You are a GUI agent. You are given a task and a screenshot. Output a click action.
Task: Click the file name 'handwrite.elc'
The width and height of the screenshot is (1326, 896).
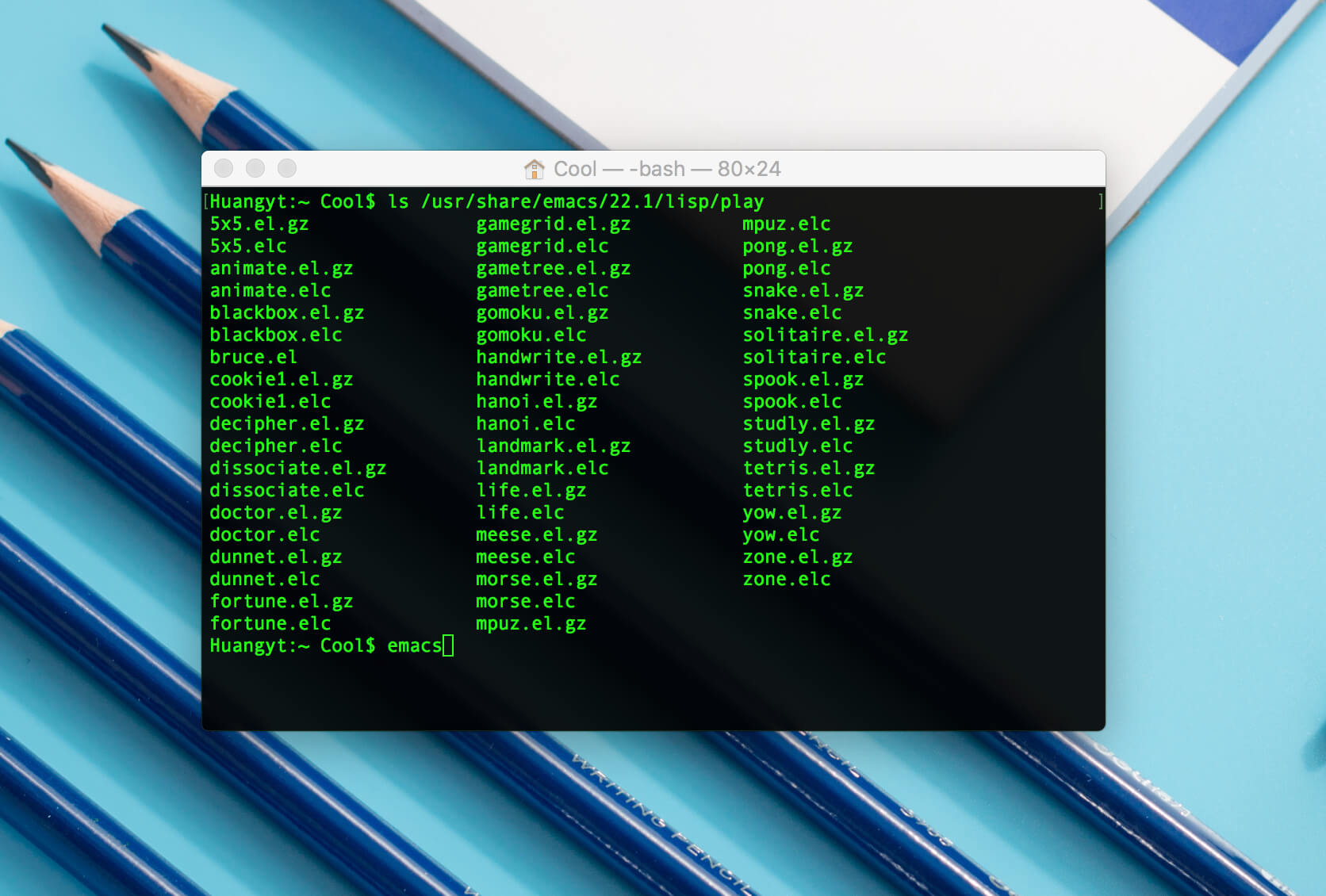click(x=548, y=379)
